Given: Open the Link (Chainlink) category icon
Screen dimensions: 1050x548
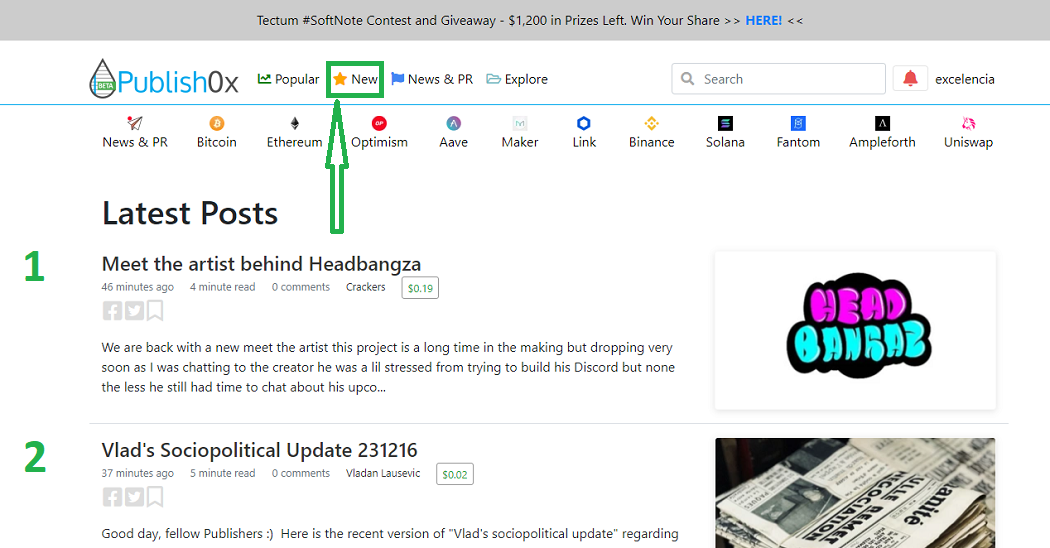Looking at the screenshot, I should pyautogui.click(x=584, y=123).
